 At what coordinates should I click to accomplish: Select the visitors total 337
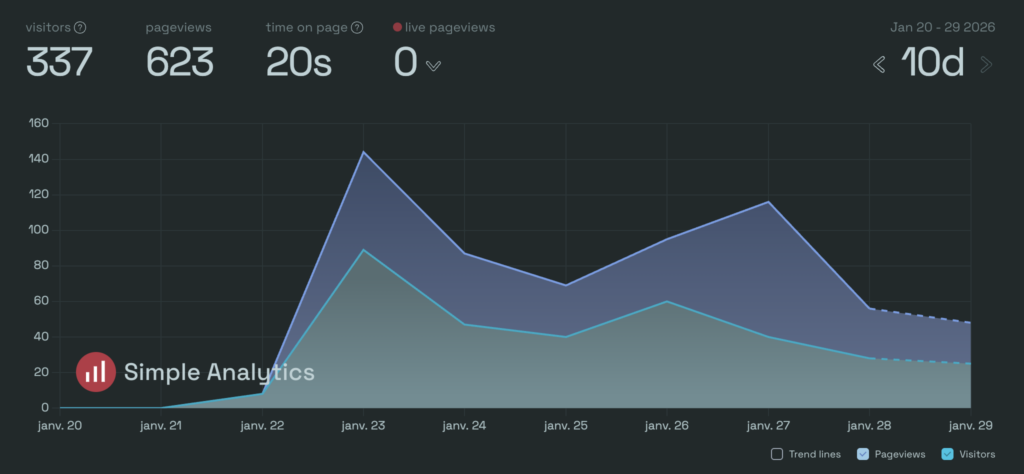pos(59,63)
